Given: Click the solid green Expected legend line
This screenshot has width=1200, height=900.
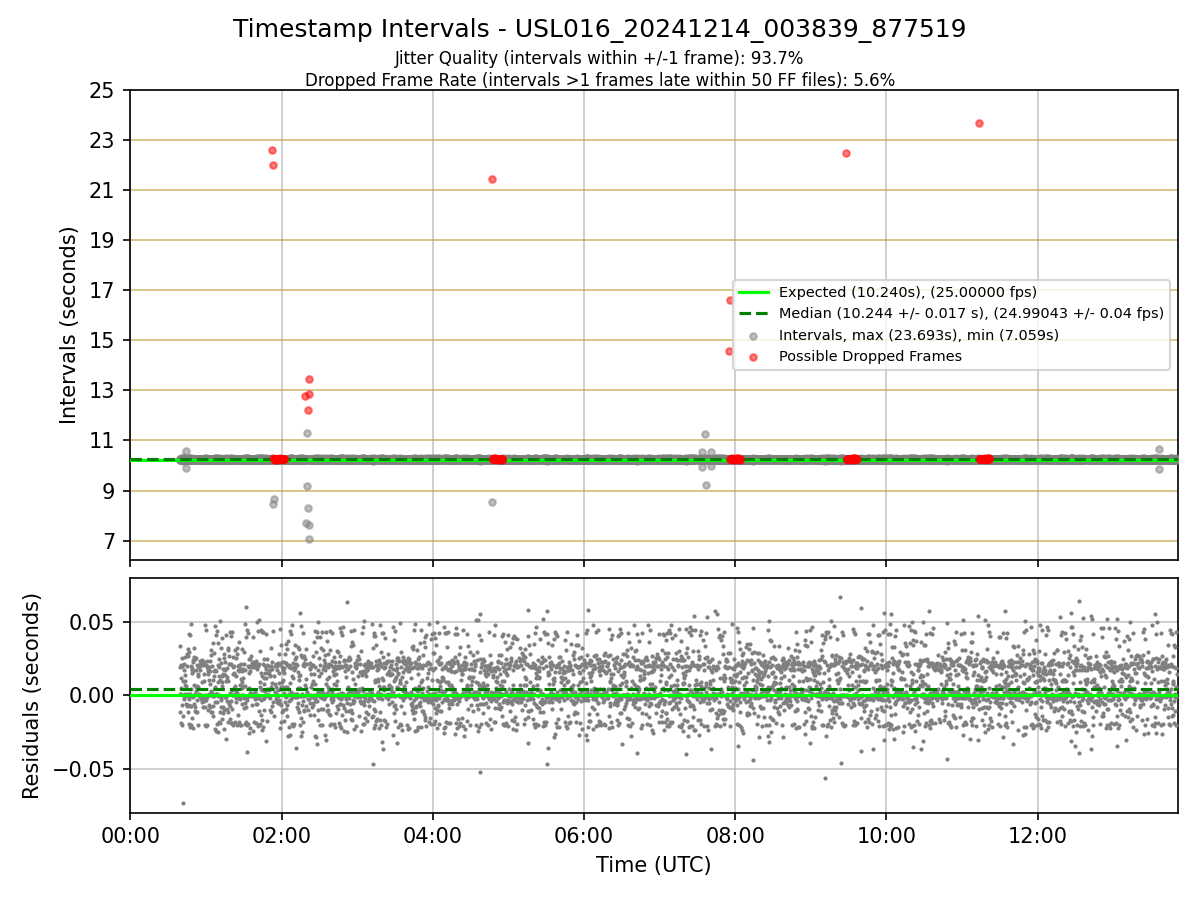Looking at the screenshot, I should [754, 292].
